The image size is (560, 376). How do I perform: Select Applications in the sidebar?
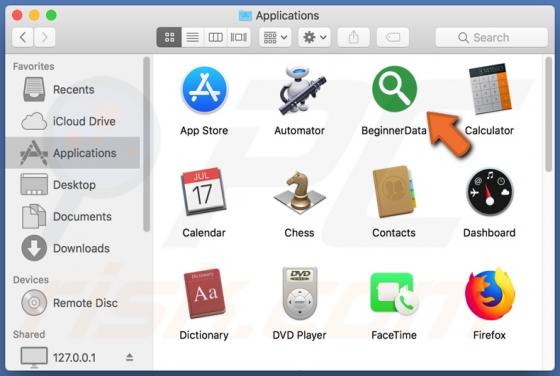[x=72, y=153]
